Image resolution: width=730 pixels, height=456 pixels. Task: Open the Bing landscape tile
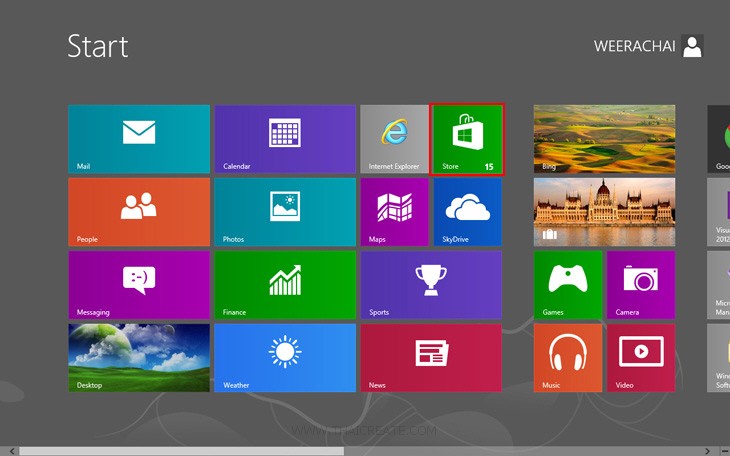[604, 139]
